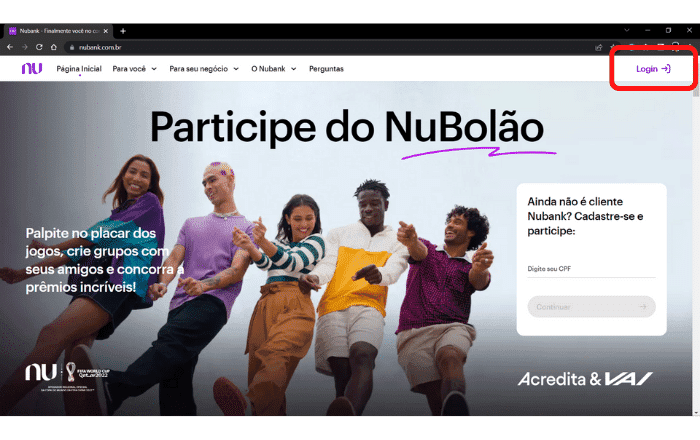Click the share page icon in address bar
Screen dimensions: 700x440
(x=599, y=47)
